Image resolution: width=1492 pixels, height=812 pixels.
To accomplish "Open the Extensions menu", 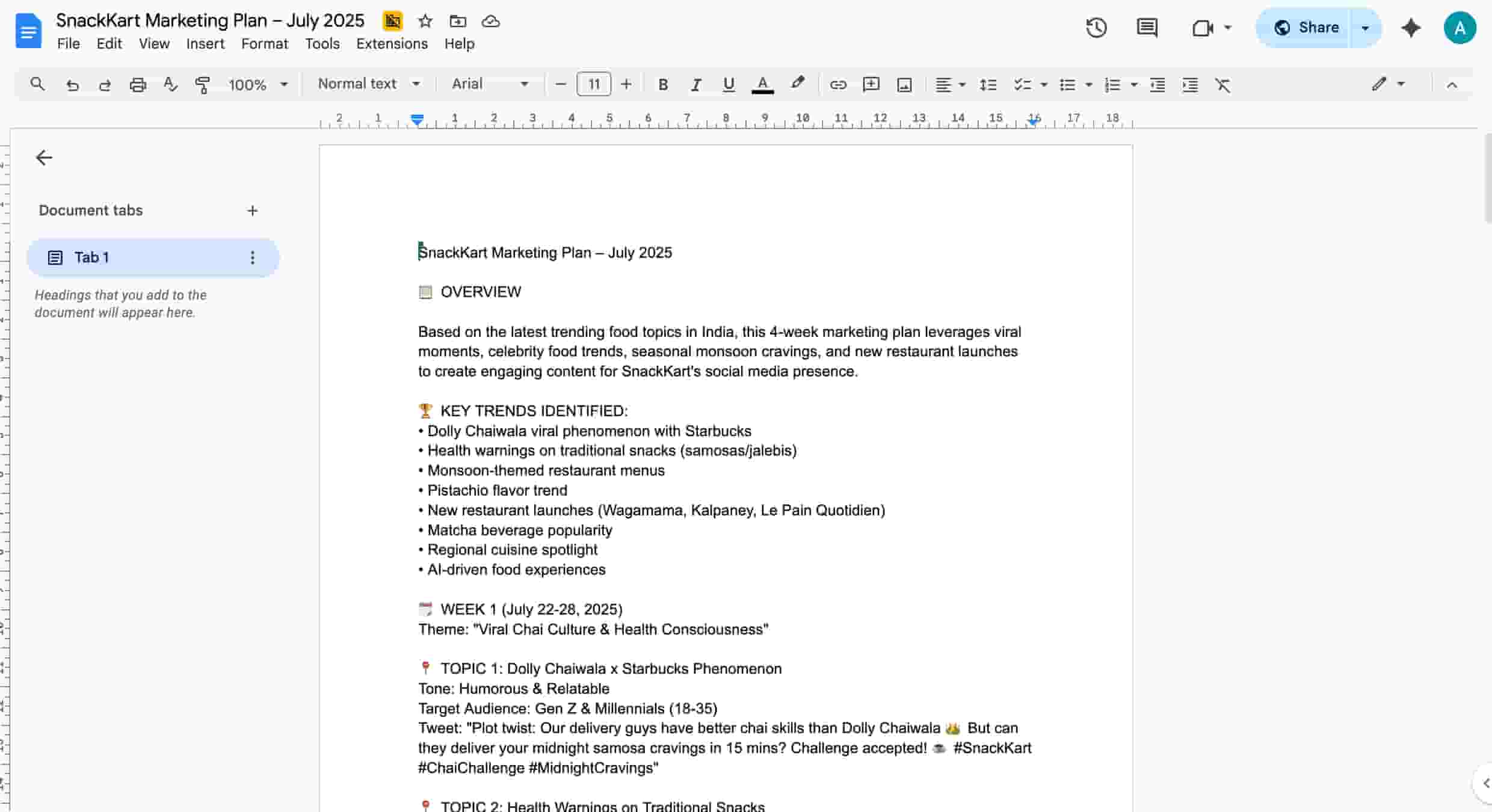I will click(392, 44).
